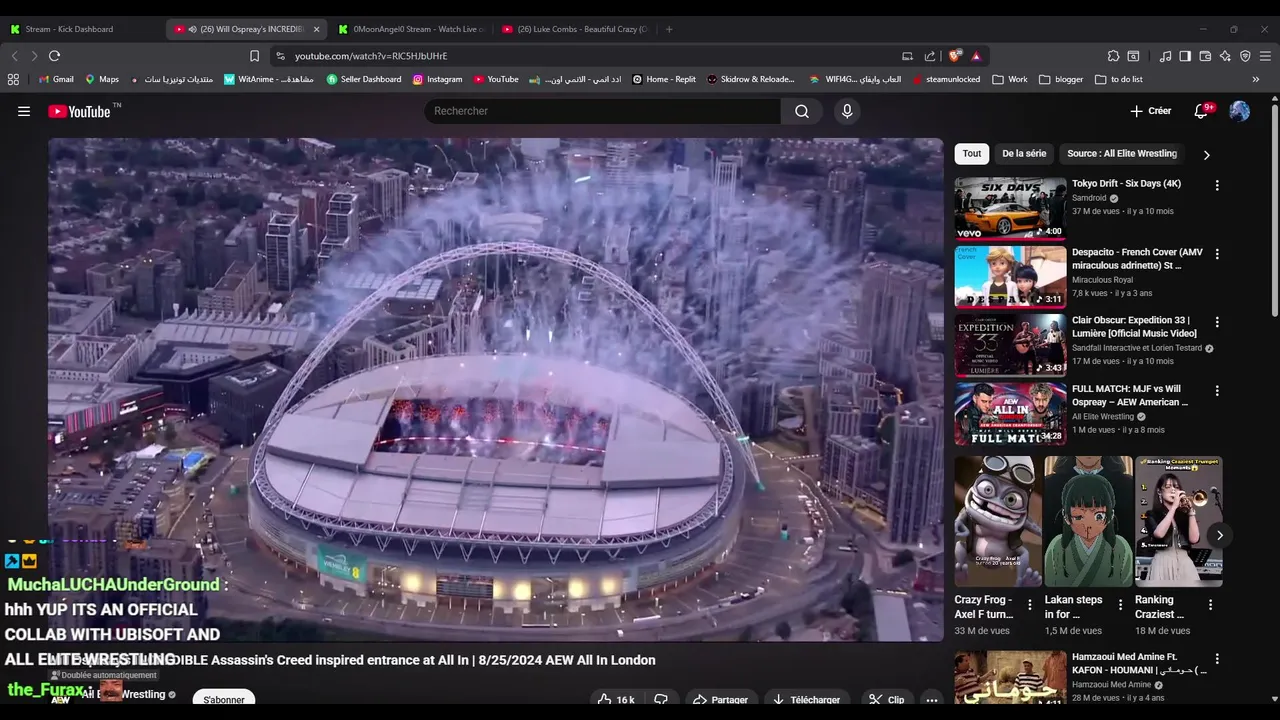Screen dimensions: 1280x720
Task: Show next shorts with the arrow
Action: [x=1219, y=535]
